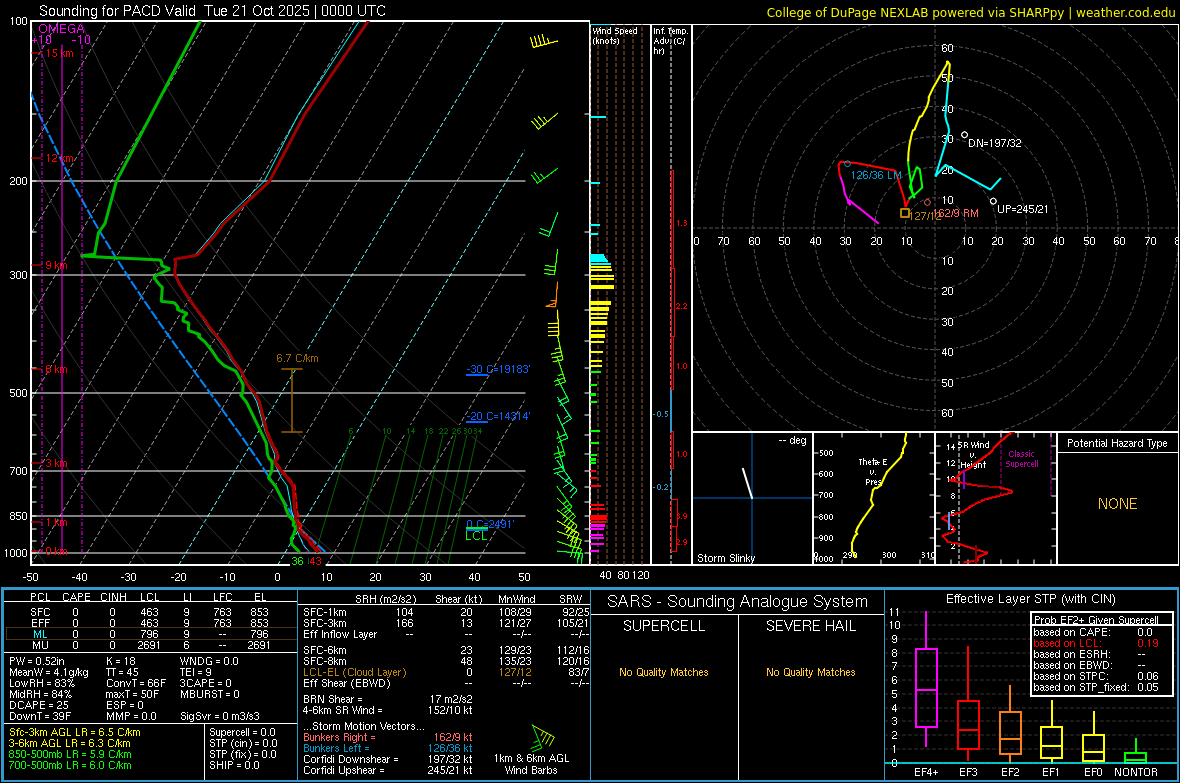The width and height of the screenshot is (1180, 783).
Task: Select the Corfidi Downshear = 197/32 kt entry
Action: pos(388,759)
